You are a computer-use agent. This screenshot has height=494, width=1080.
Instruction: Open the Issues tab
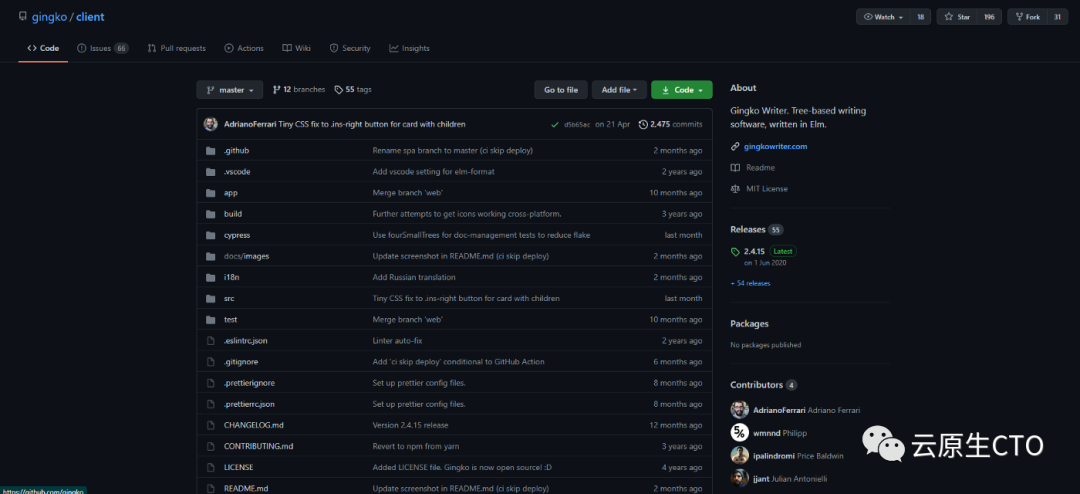[x=103, y=48]
